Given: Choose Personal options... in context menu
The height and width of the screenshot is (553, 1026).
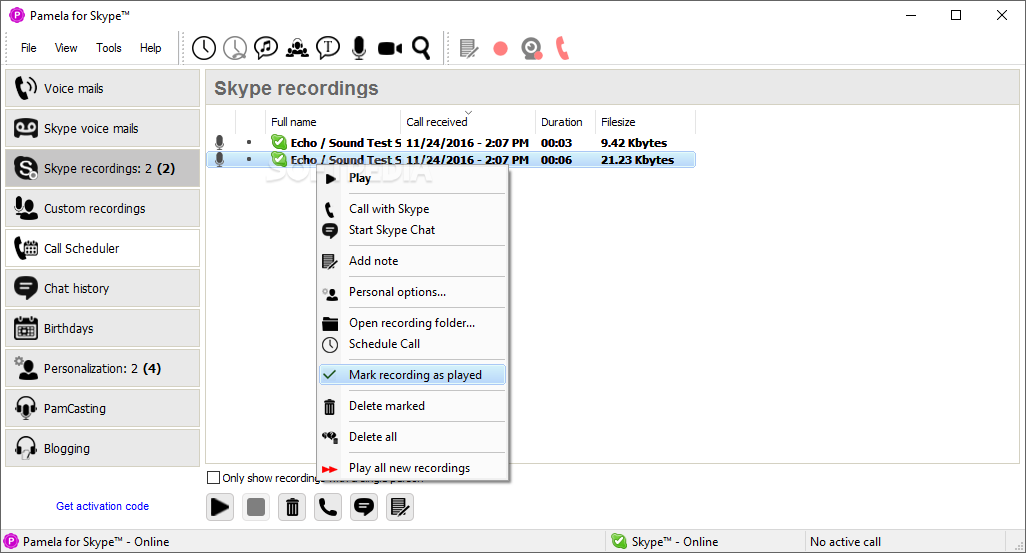Looking at the screenshot, I should click(x=412, y=292).
